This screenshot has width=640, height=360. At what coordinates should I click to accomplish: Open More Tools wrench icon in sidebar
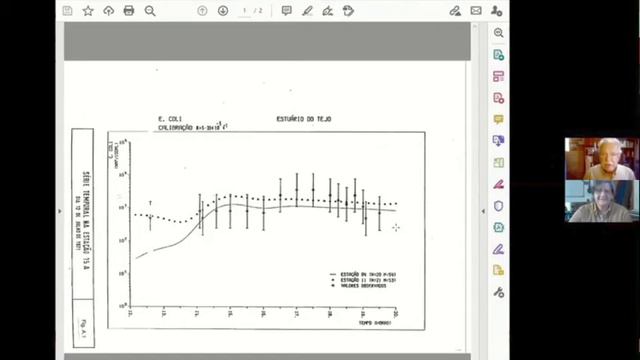click(498, 292)
